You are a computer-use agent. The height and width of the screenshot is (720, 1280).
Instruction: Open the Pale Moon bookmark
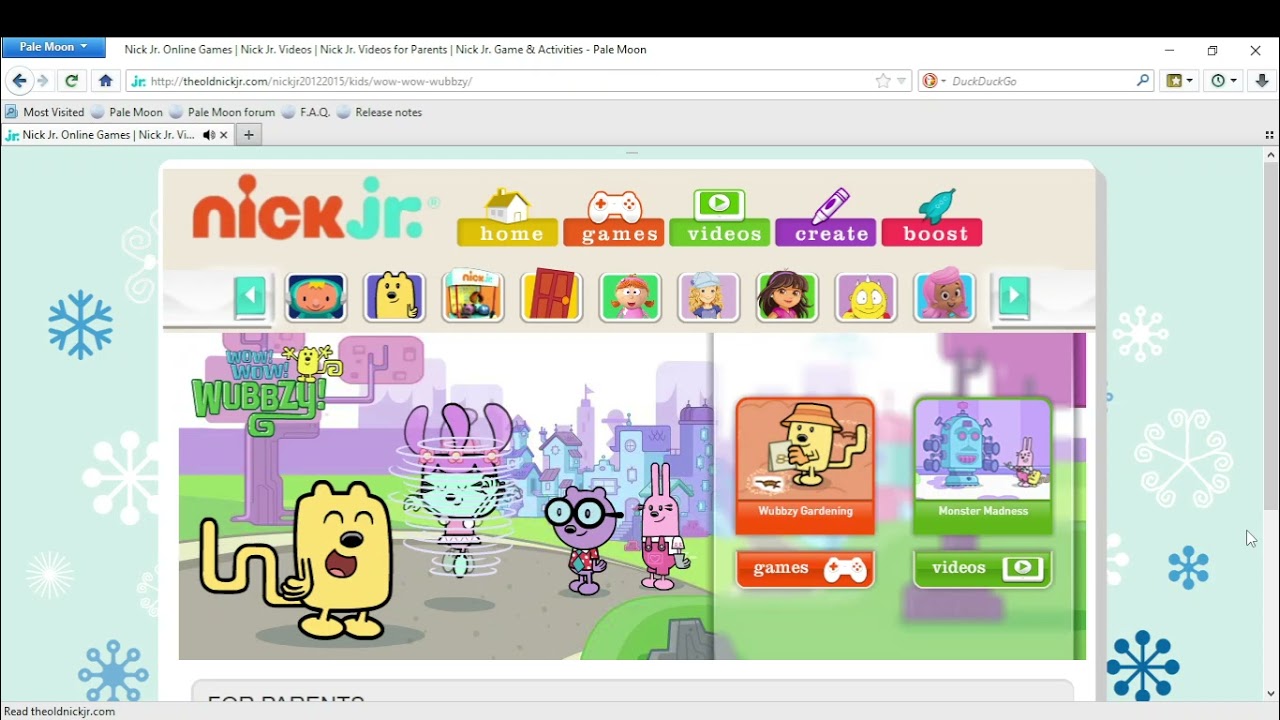coord(127,112)
